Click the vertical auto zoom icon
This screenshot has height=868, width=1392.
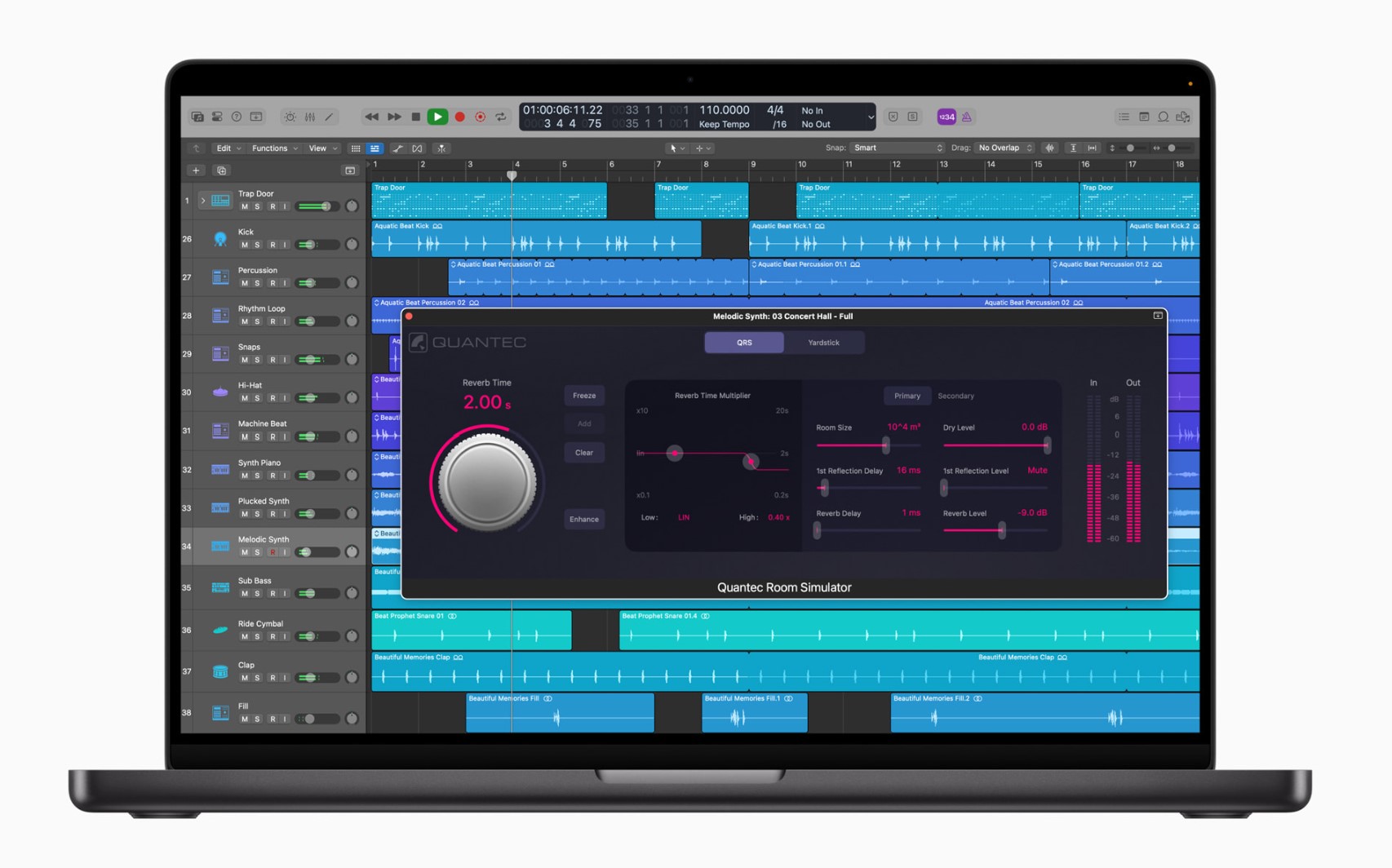click(1073, 148)
